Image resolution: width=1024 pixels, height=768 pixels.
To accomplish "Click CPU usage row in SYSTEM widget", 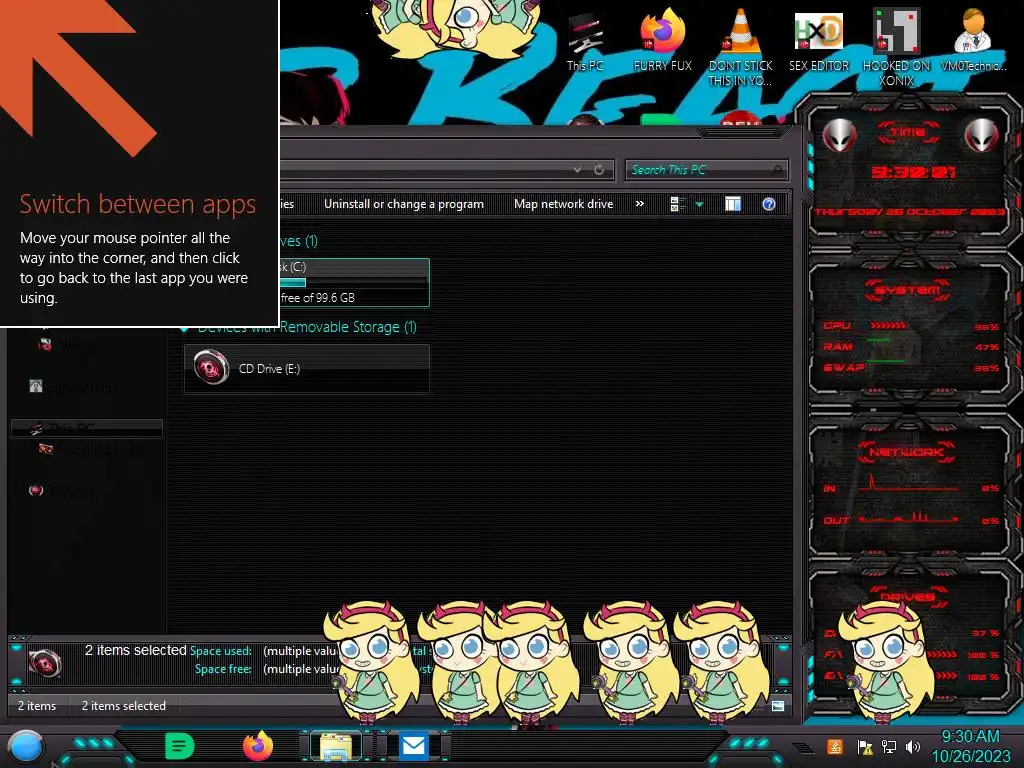I will pos(910,326).
